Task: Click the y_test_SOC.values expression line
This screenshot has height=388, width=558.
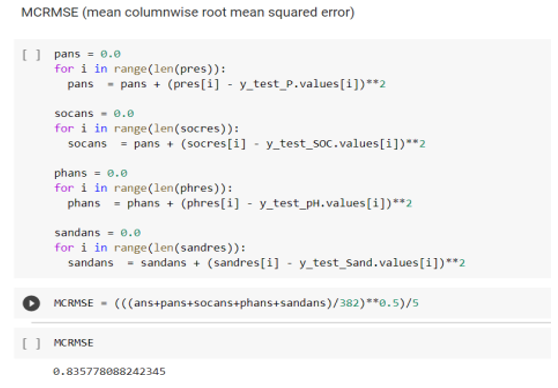Action: click(x=247, y=144)
